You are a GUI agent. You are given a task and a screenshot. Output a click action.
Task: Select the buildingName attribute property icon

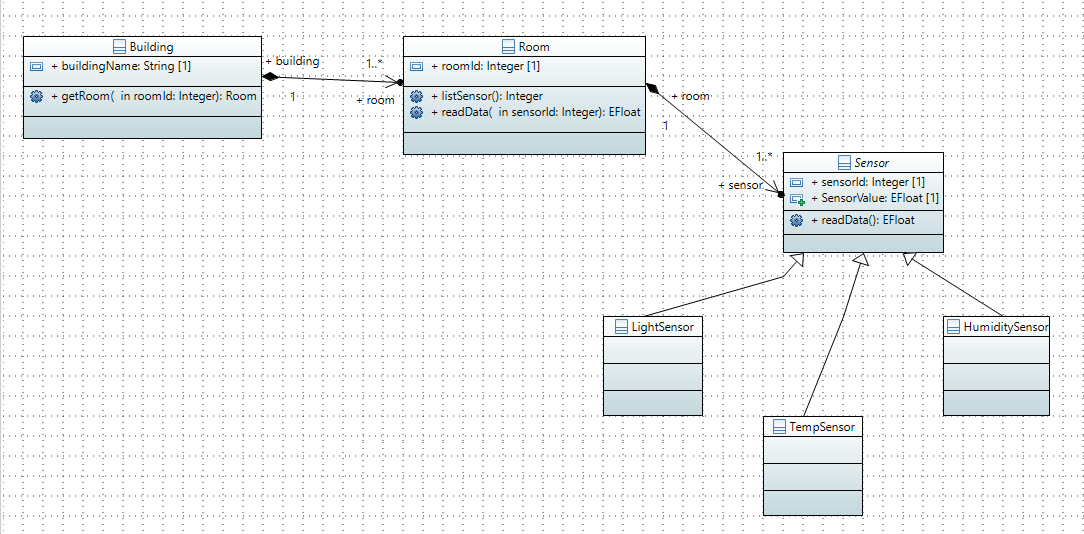click(x=36, y=66)
